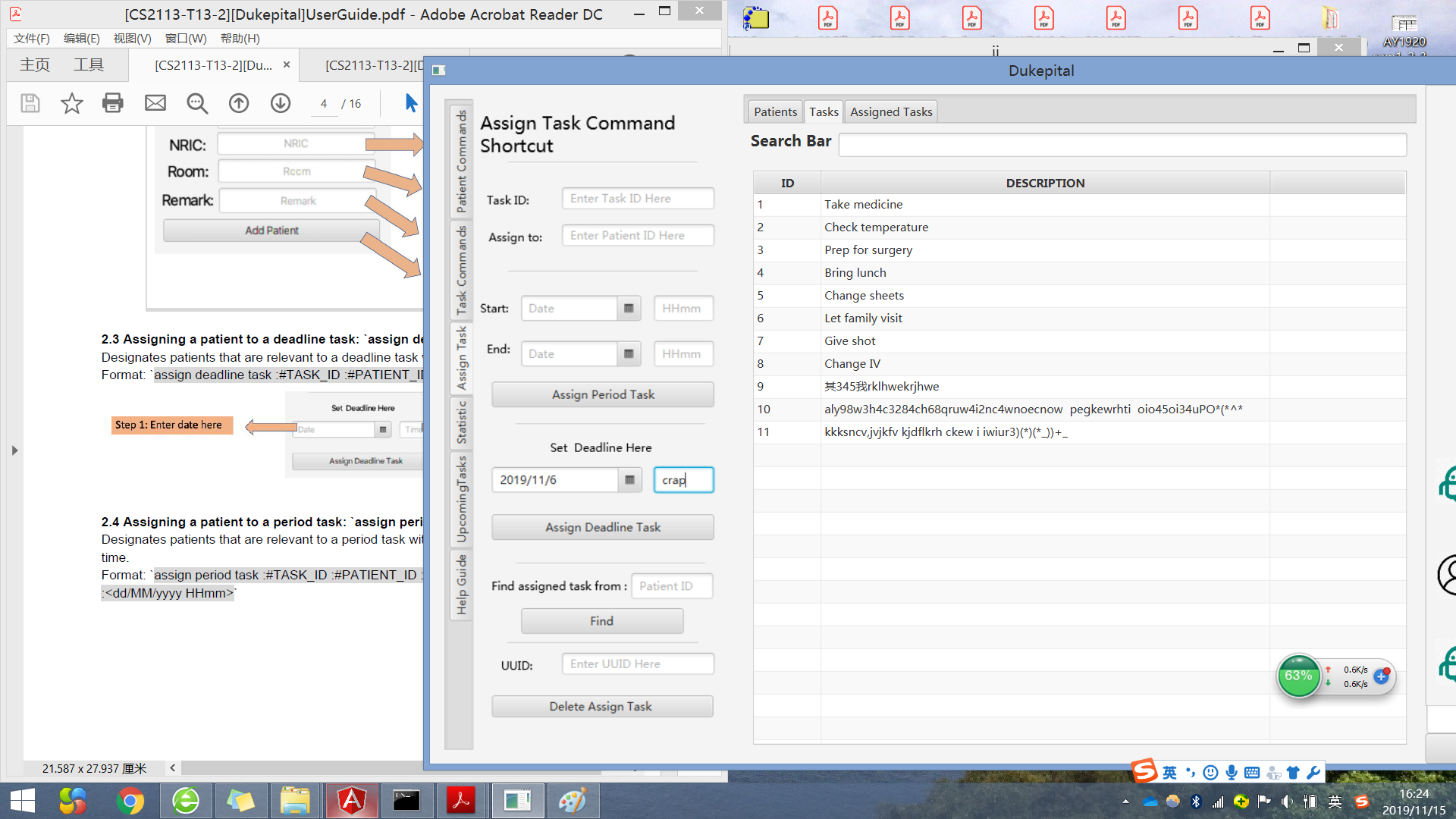Click the Acrobat print icon
Screen dimensions: 1456x819
click(x=112, y=103)
